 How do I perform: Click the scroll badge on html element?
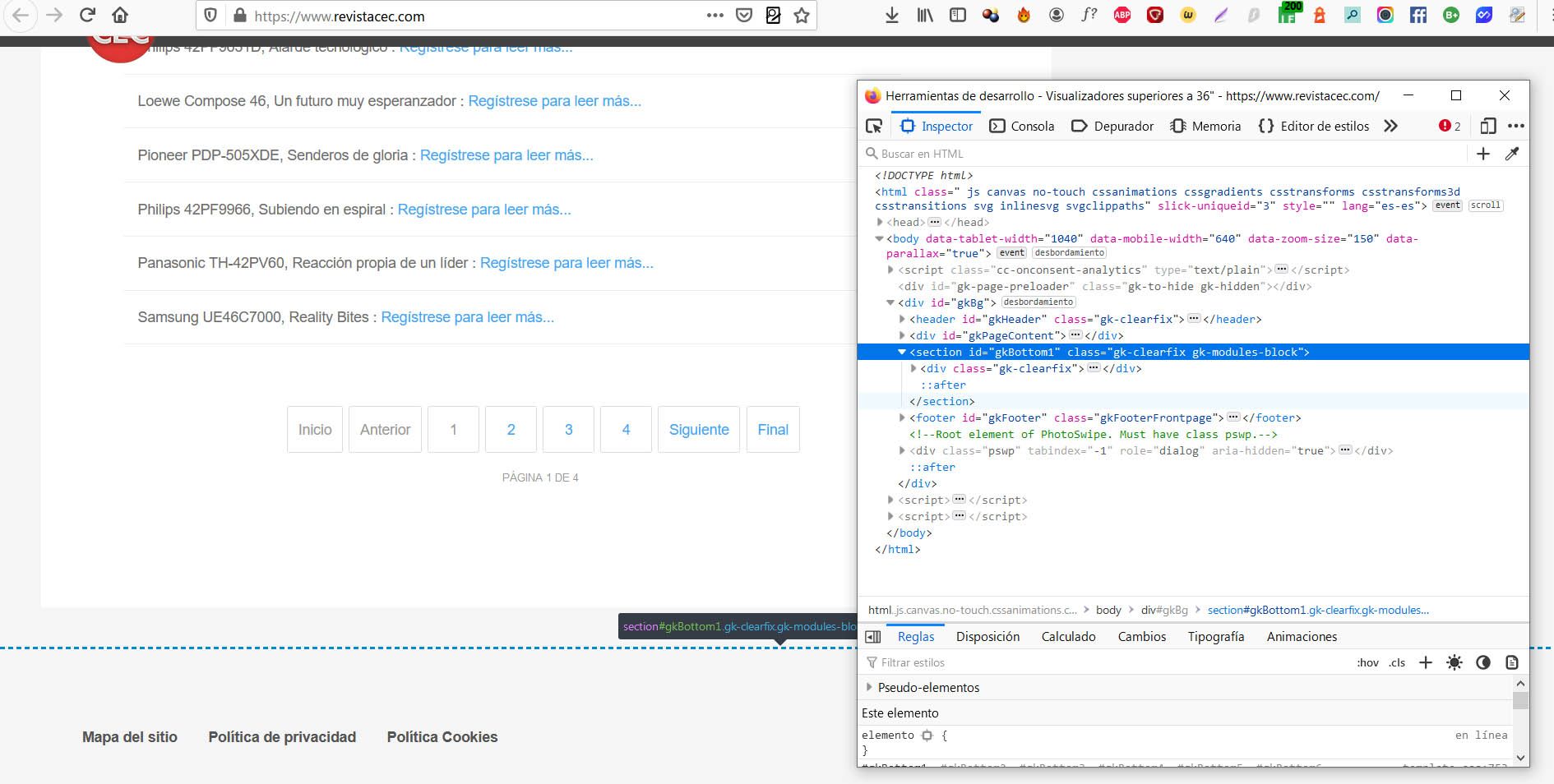[1486, 205]
